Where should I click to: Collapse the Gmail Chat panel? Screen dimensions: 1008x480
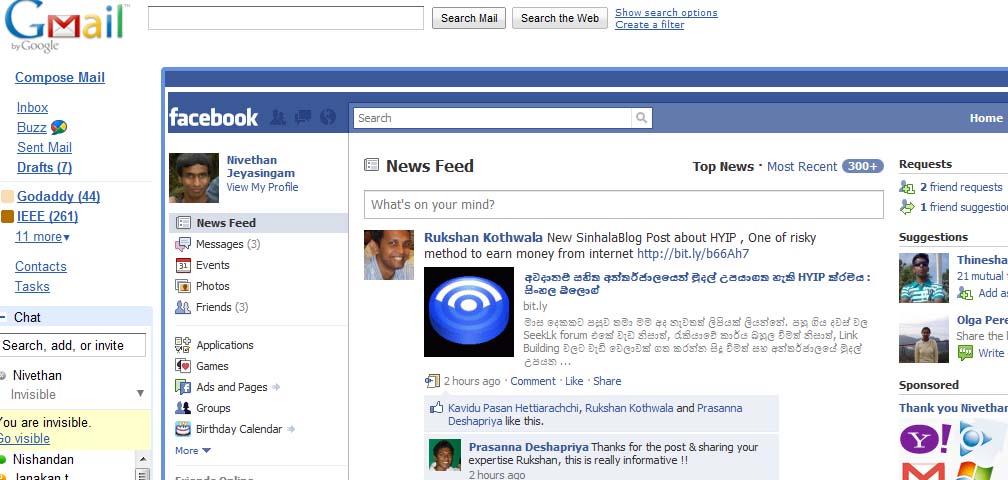click(x=4, y=317)
